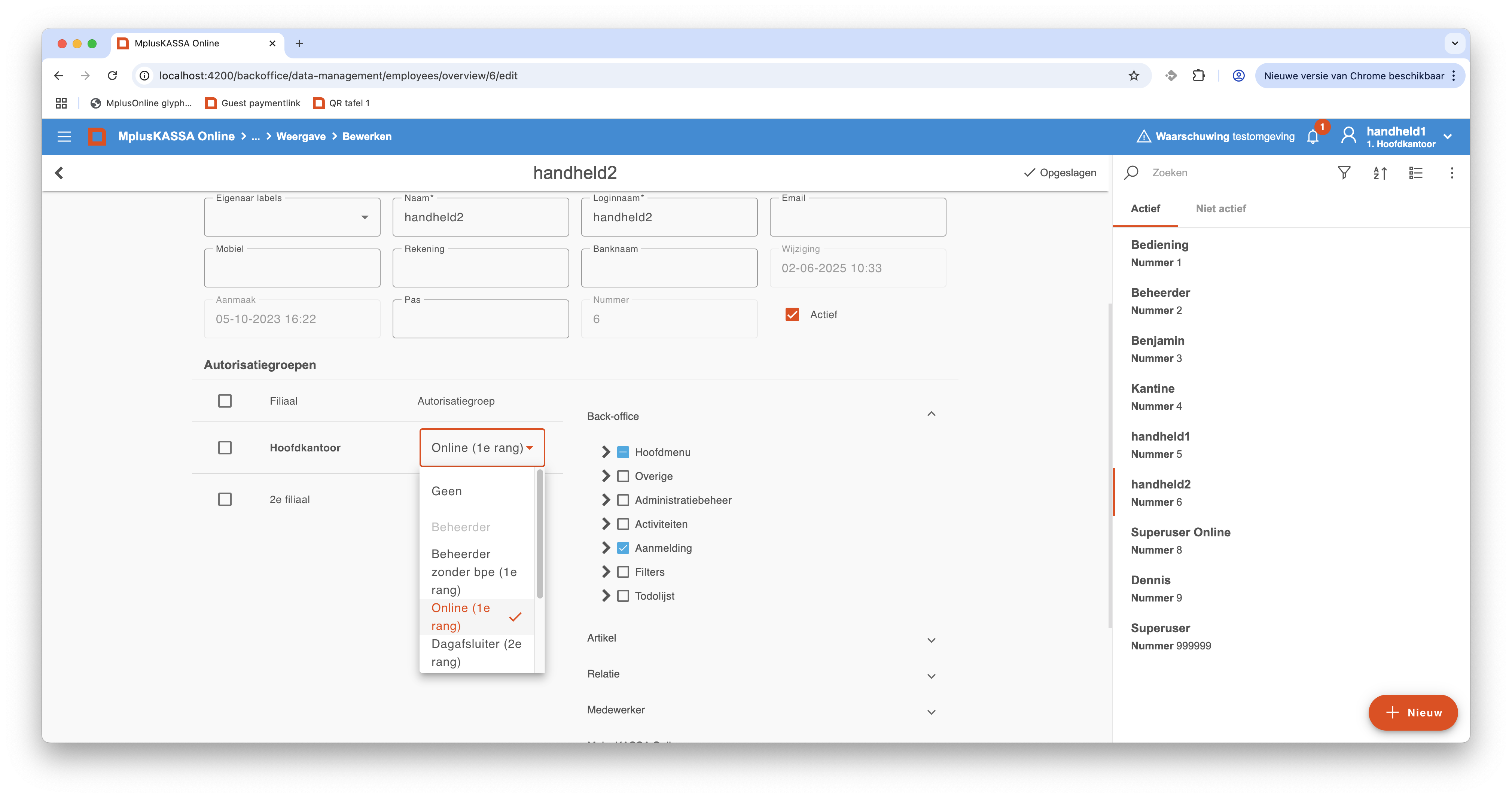Click the browser forward arrow
This screenshot has width=1512, height=798.
(x=85, y=75)
